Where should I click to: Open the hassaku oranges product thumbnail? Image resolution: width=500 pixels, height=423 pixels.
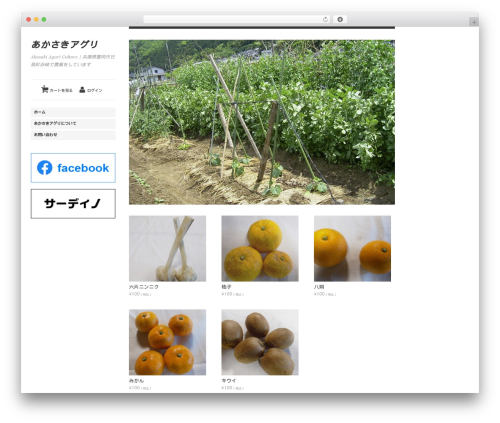click(x=352, y=248)
